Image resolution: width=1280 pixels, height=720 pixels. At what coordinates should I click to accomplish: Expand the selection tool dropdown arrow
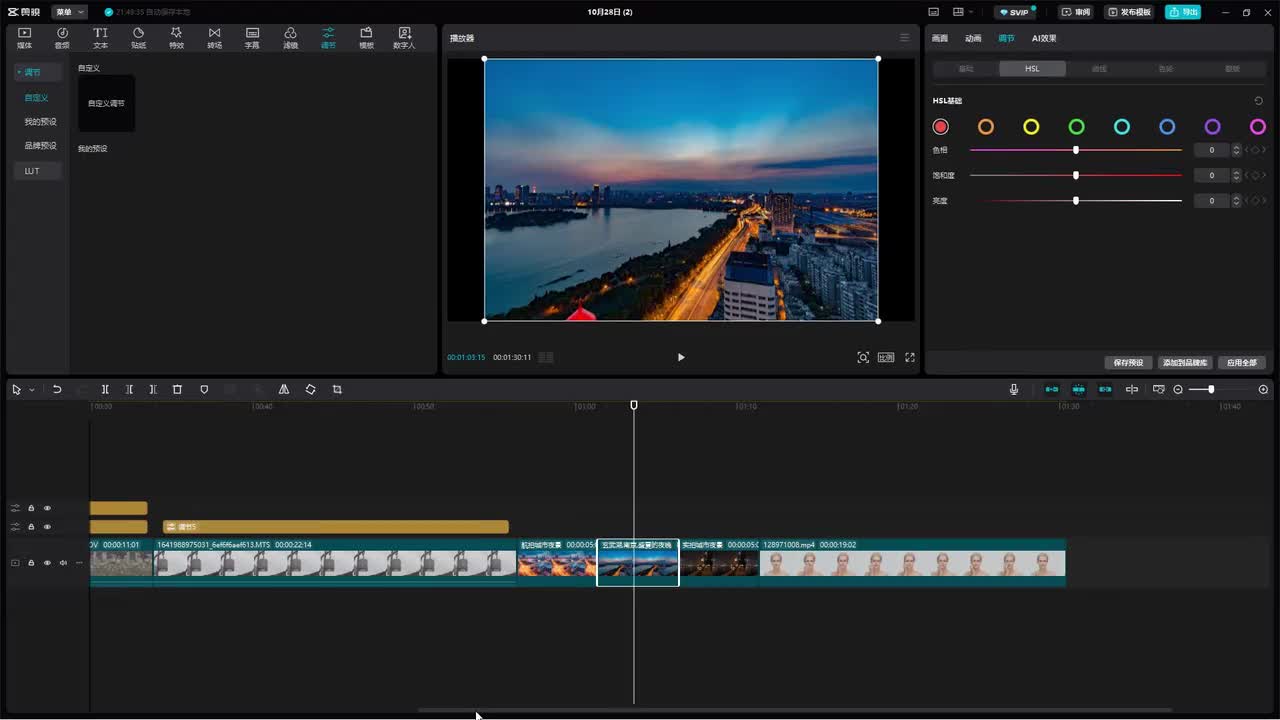tap(32, 390)
